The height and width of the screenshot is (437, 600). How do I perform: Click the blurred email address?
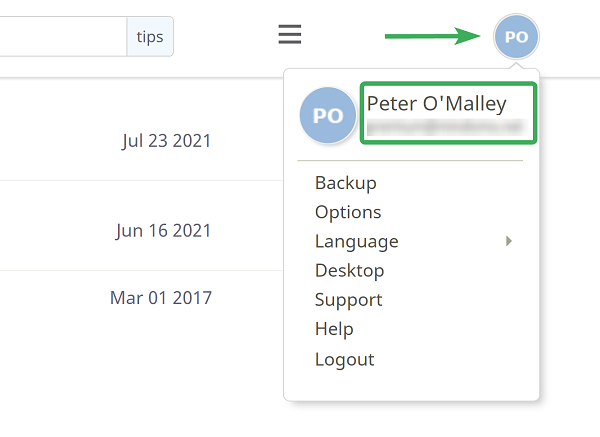pyautogui.click(x=445, y=127)
